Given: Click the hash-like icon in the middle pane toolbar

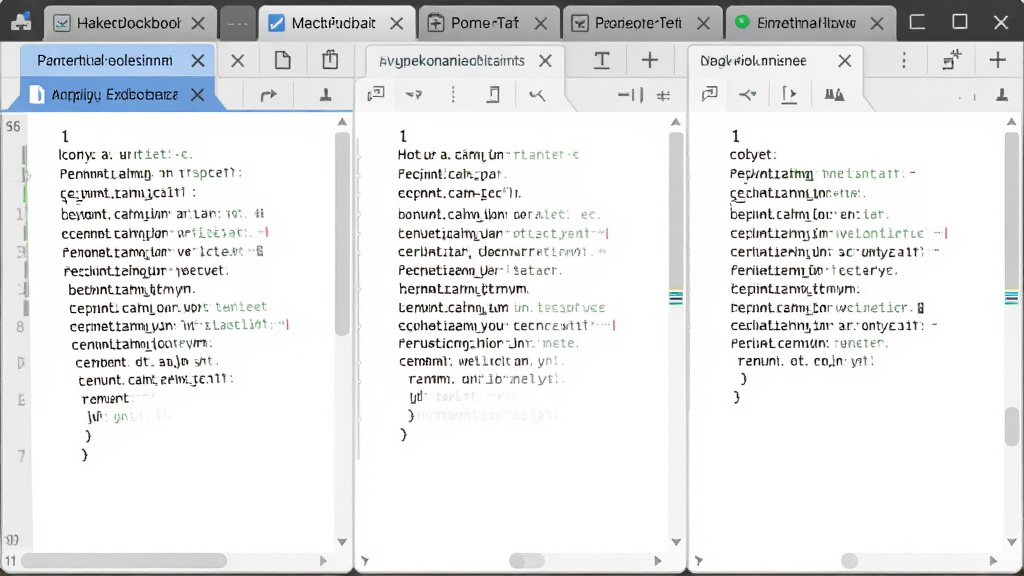Looking at the screenshot, I should click(664, 96).
